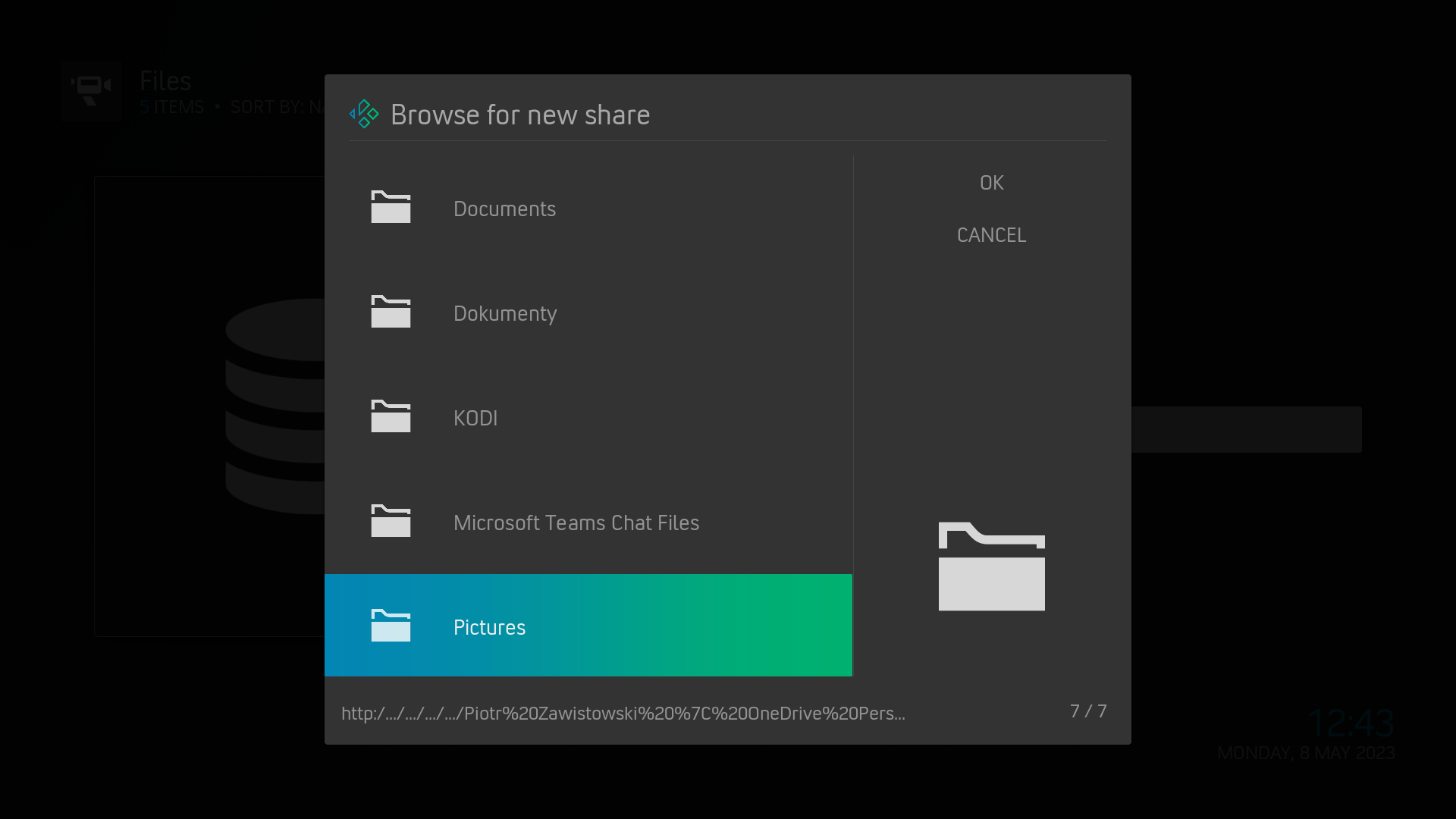The width and height of the screenshot is (1456, 819).
Task: Click the Kodi logo in the dialog header
Action: tap(365, 113)
